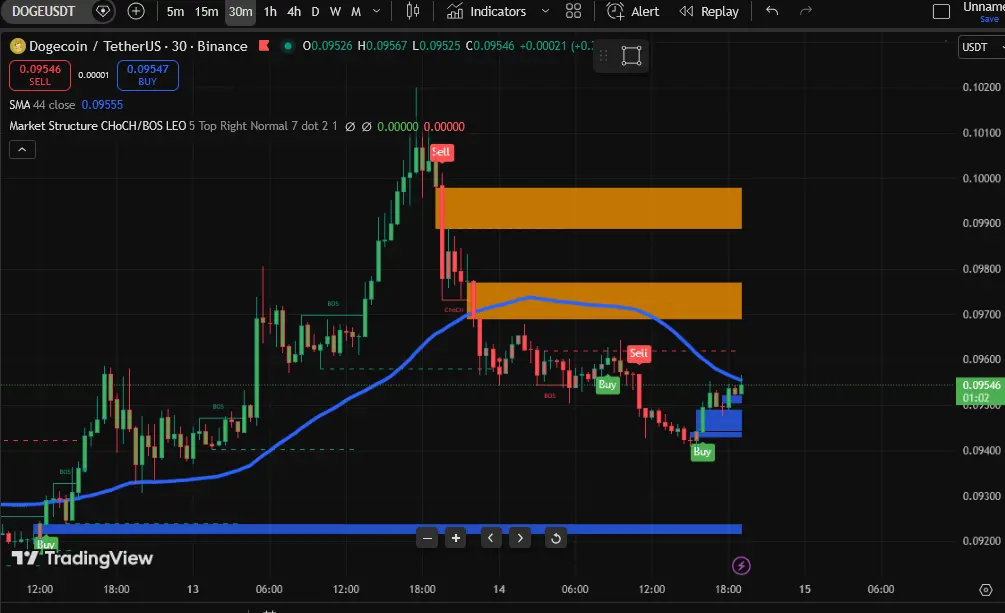Click the purple lightning bolt icon
The height and width of the screenshot is (613, 1005).
tap(741, 566)
